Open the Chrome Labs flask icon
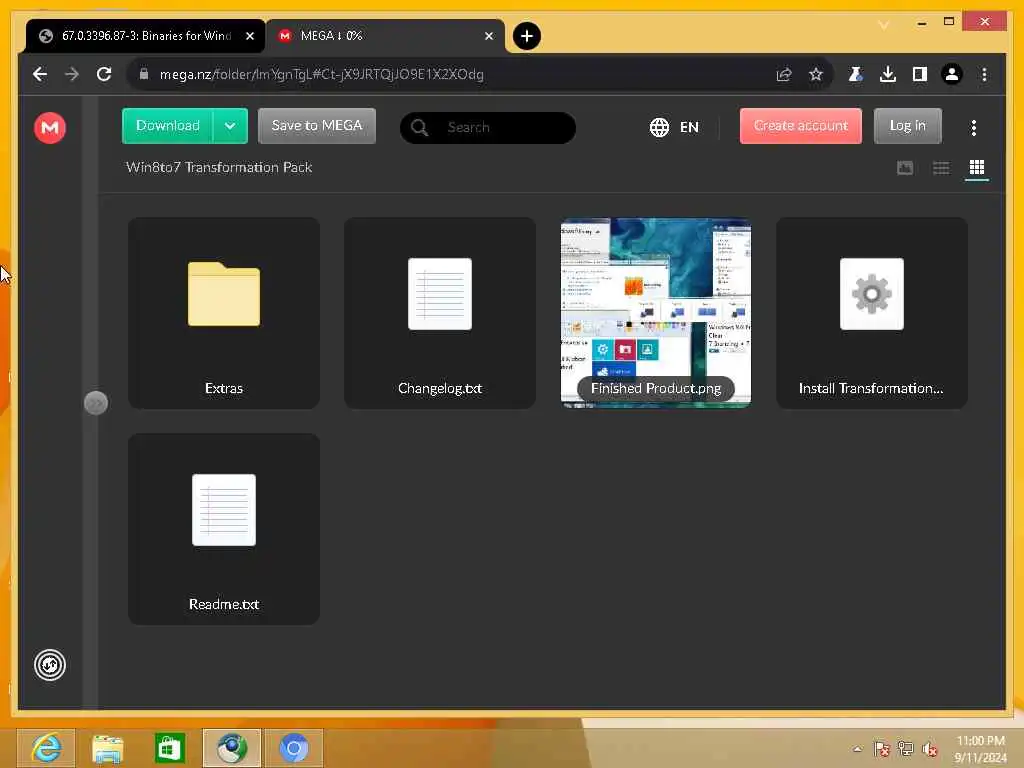Image resolution: width=1024 pixels, height=768 pixels. click(x=856, y=74)
